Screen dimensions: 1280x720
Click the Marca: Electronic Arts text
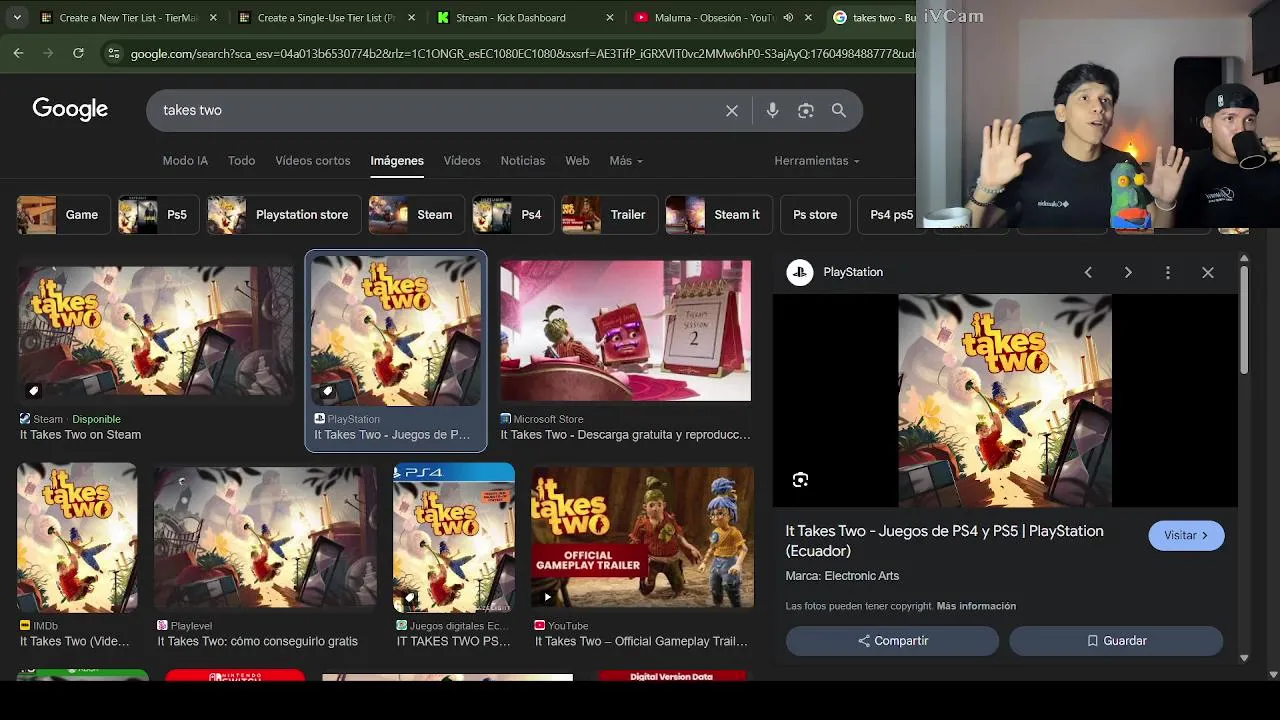coord(842,576)
